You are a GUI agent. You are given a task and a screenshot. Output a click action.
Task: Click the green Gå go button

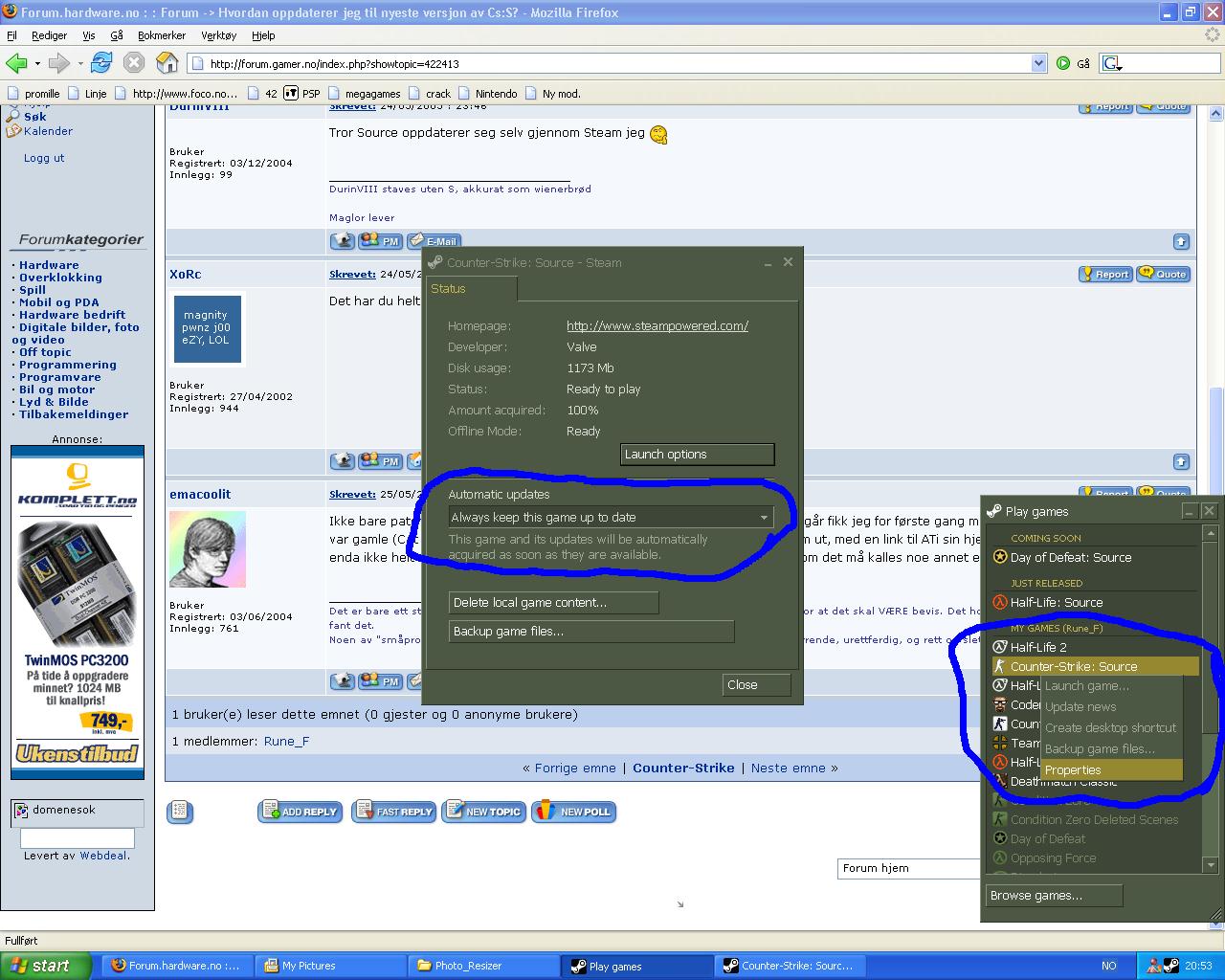tap(1063, 63)
